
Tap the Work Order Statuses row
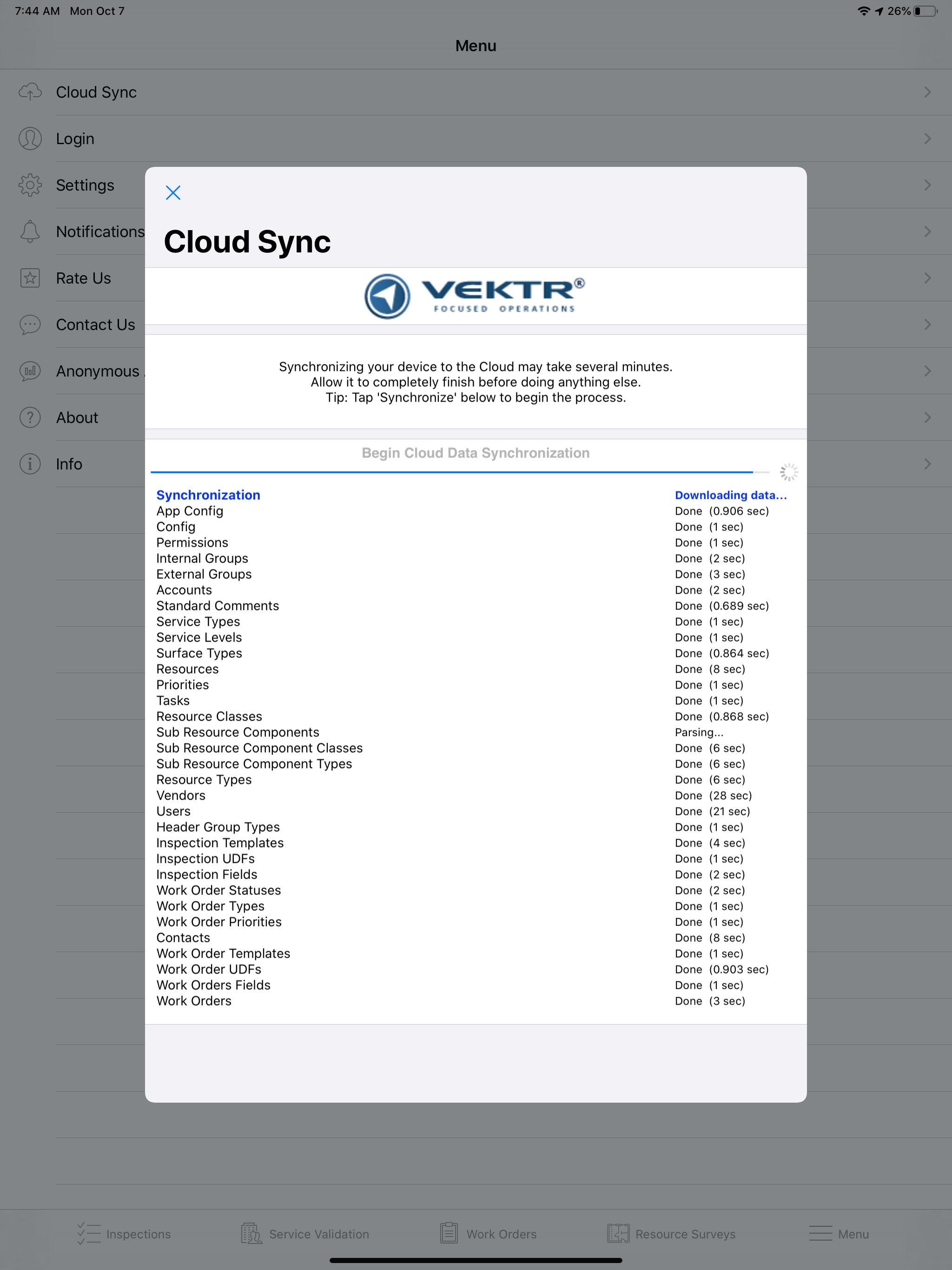click(476, 891)
